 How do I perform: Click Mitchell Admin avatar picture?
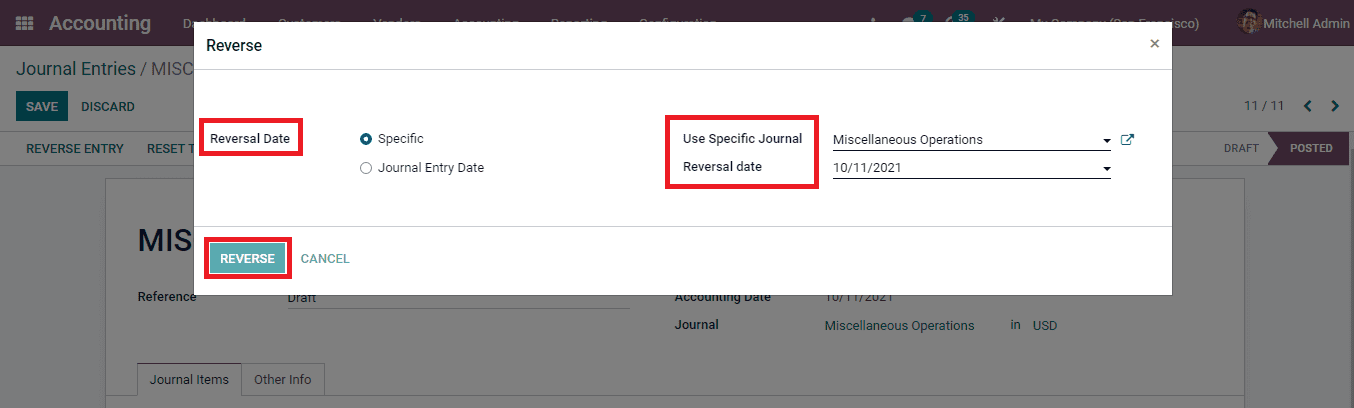coord(1249,23)
